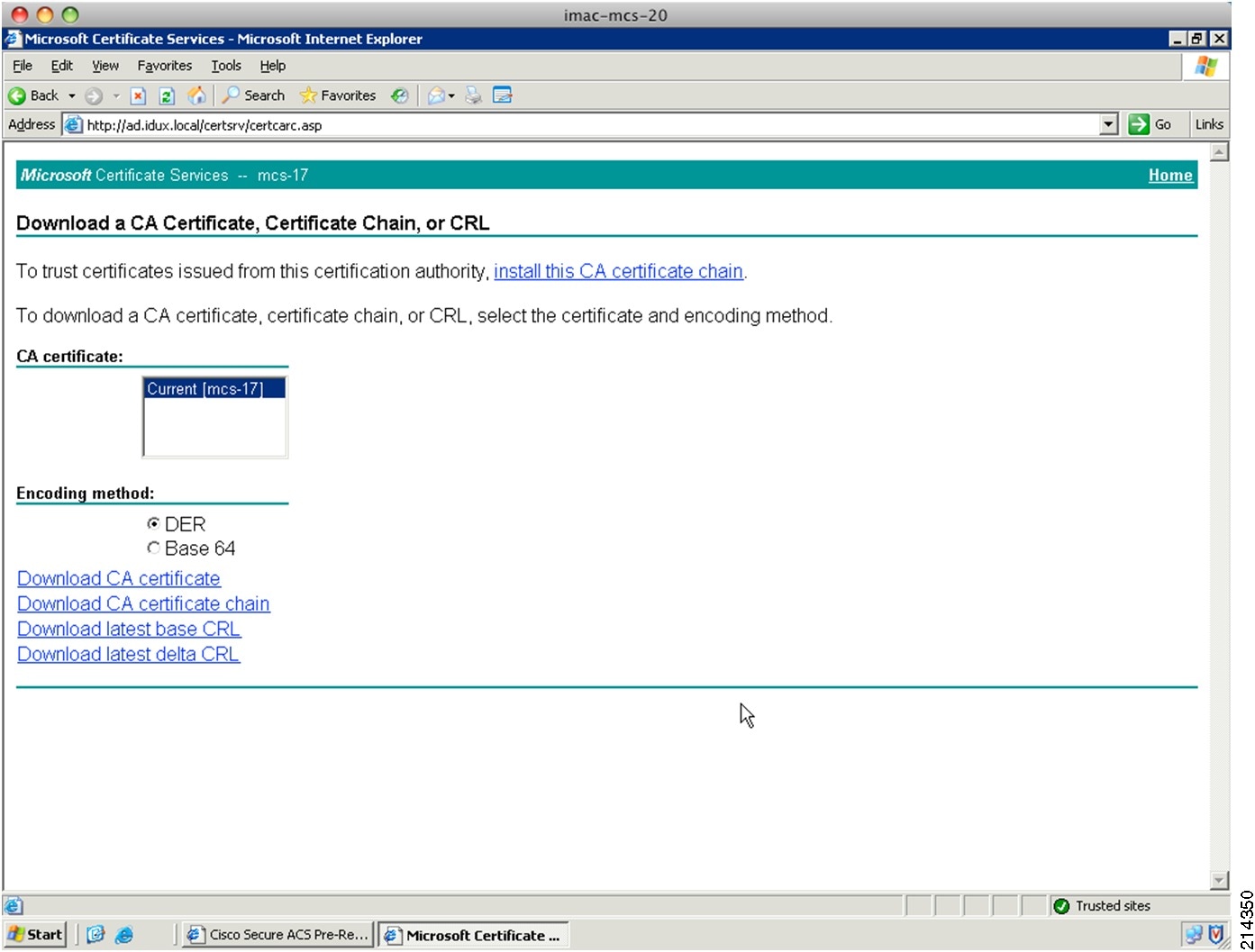
Task: Click the Trusted sites status indicator
Action: click(1102, 906)
